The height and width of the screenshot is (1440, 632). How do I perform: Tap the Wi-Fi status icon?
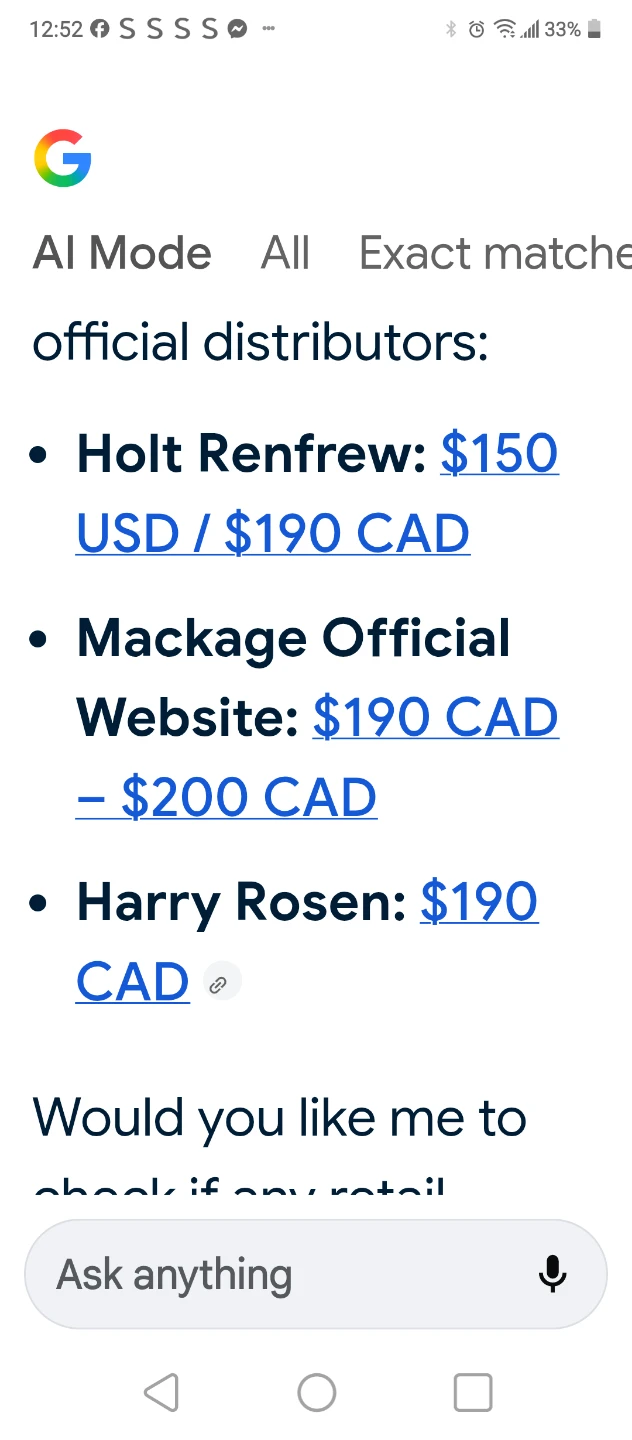(506, 29)
